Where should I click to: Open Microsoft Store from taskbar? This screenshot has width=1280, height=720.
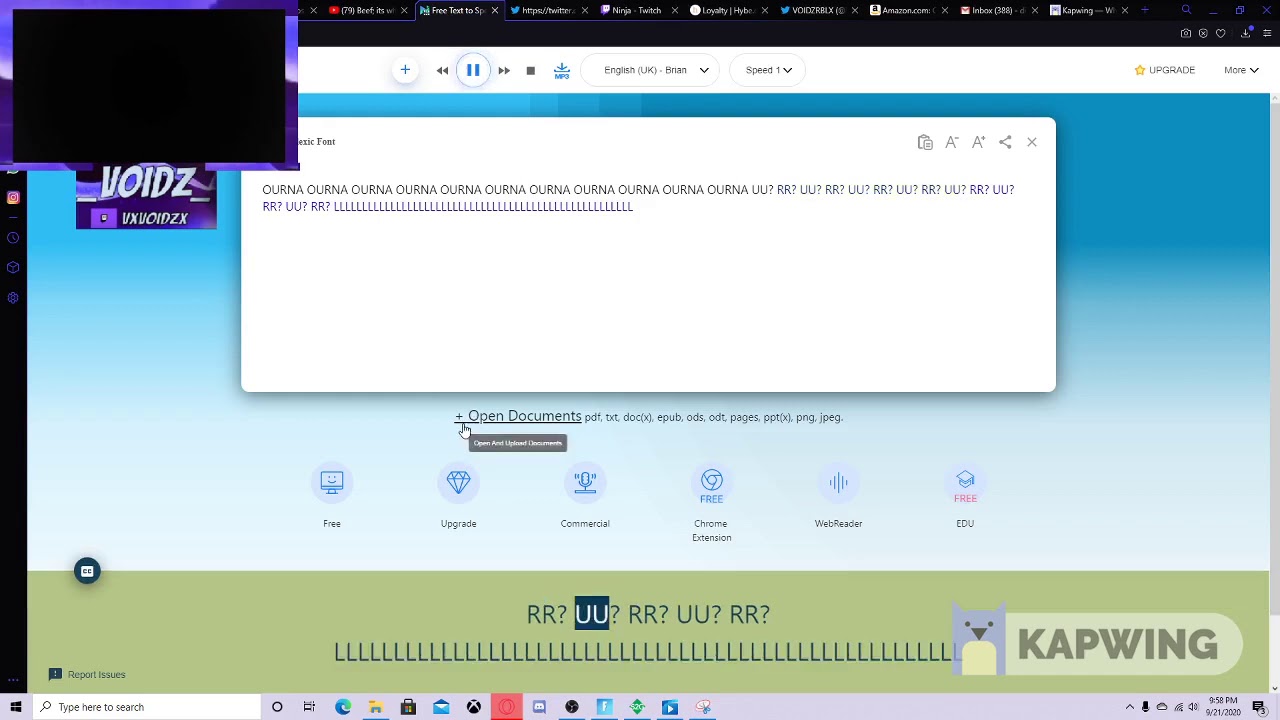click(408, 707)
